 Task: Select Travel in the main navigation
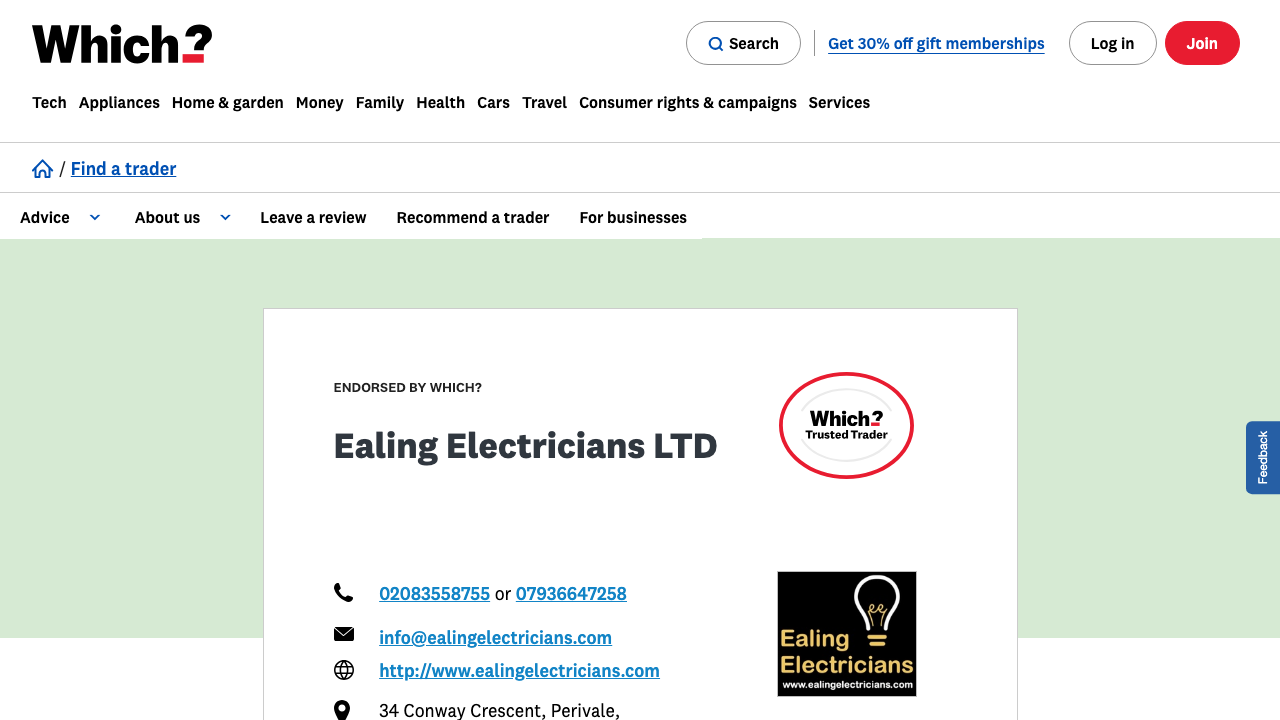click(x=544, y=102)
